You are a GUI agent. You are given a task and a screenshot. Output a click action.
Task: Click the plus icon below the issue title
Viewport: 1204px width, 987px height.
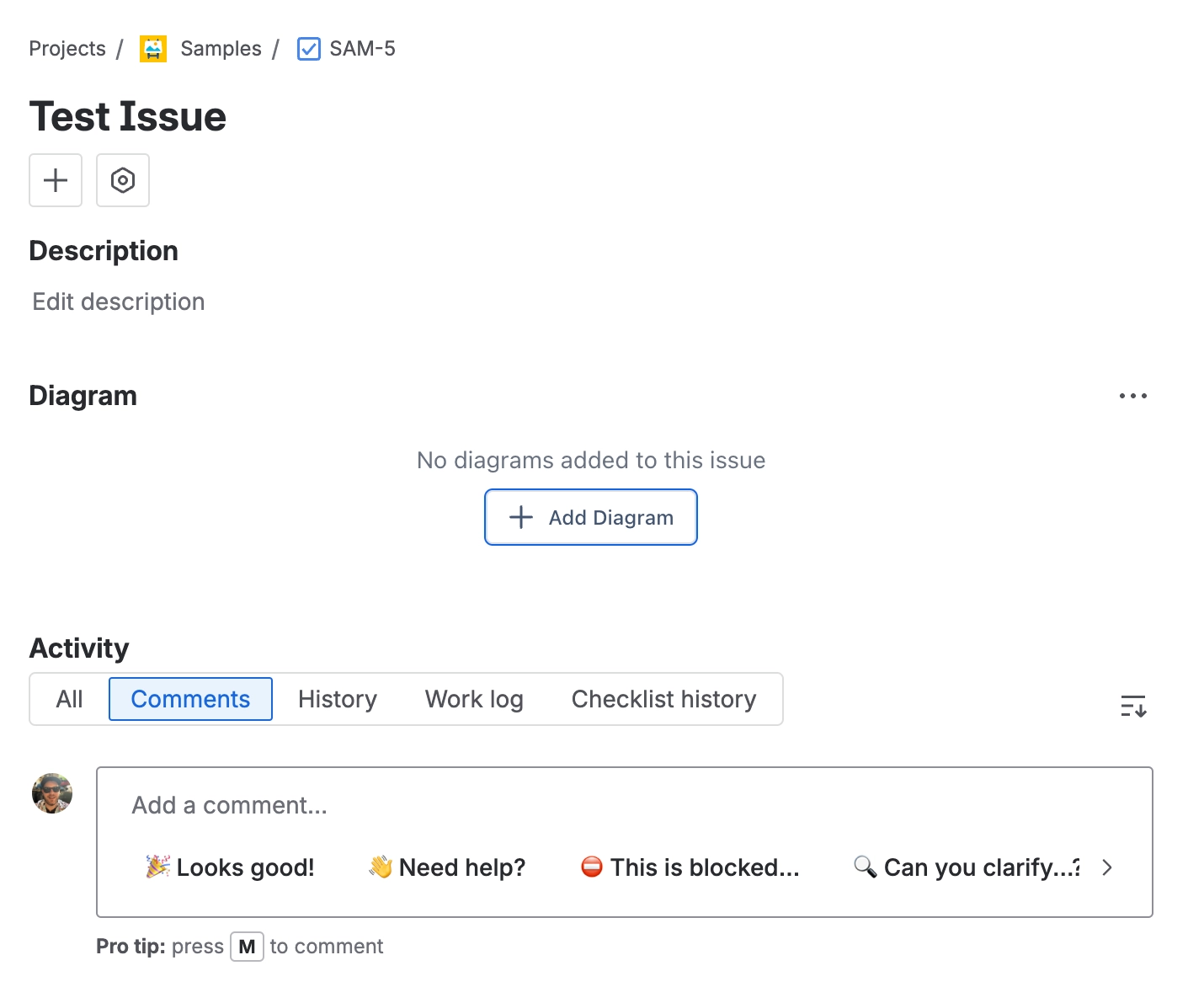click(55, 179)
